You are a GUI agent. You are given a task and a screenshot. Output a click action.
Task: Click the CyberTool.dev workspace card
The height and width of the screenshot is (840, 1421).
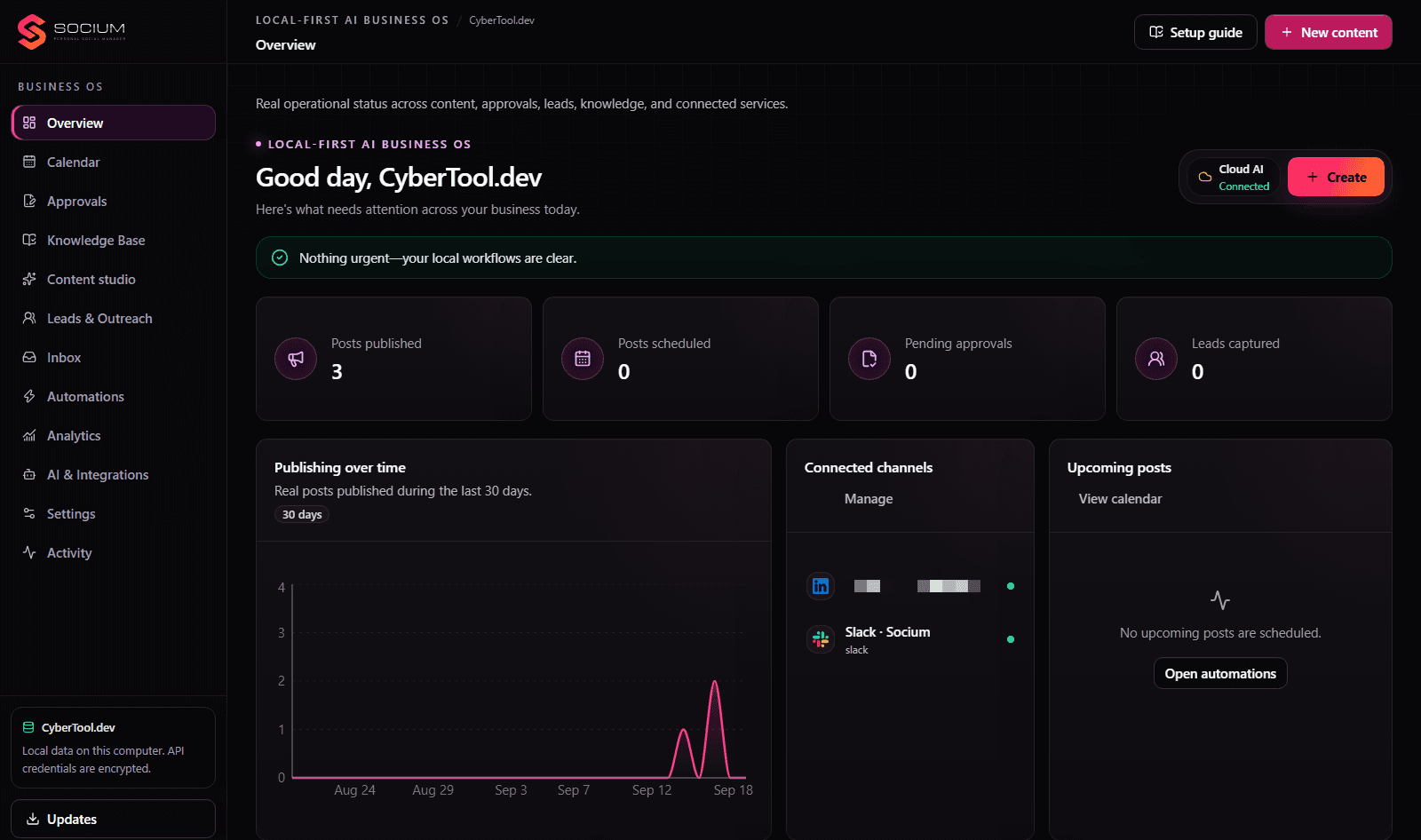114,748
